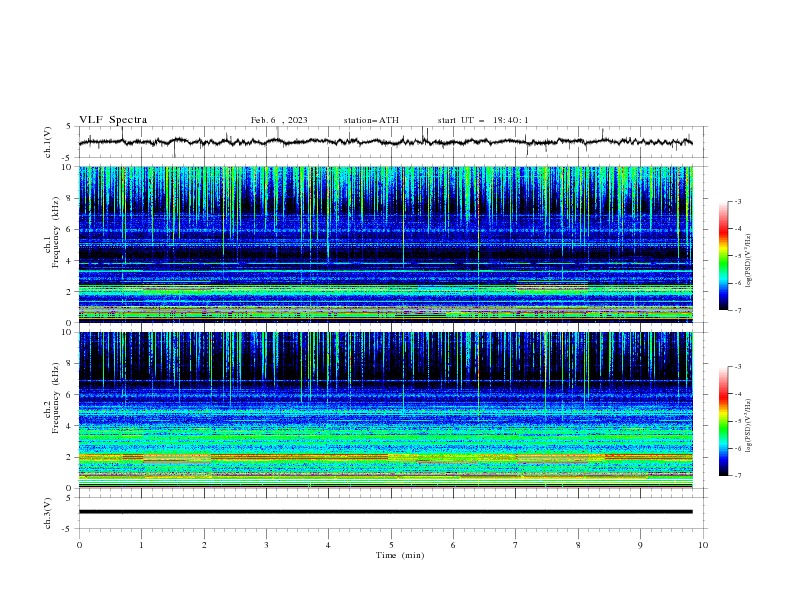
Task: Click time axis tick label "4"
Action: tap(328, 545)
